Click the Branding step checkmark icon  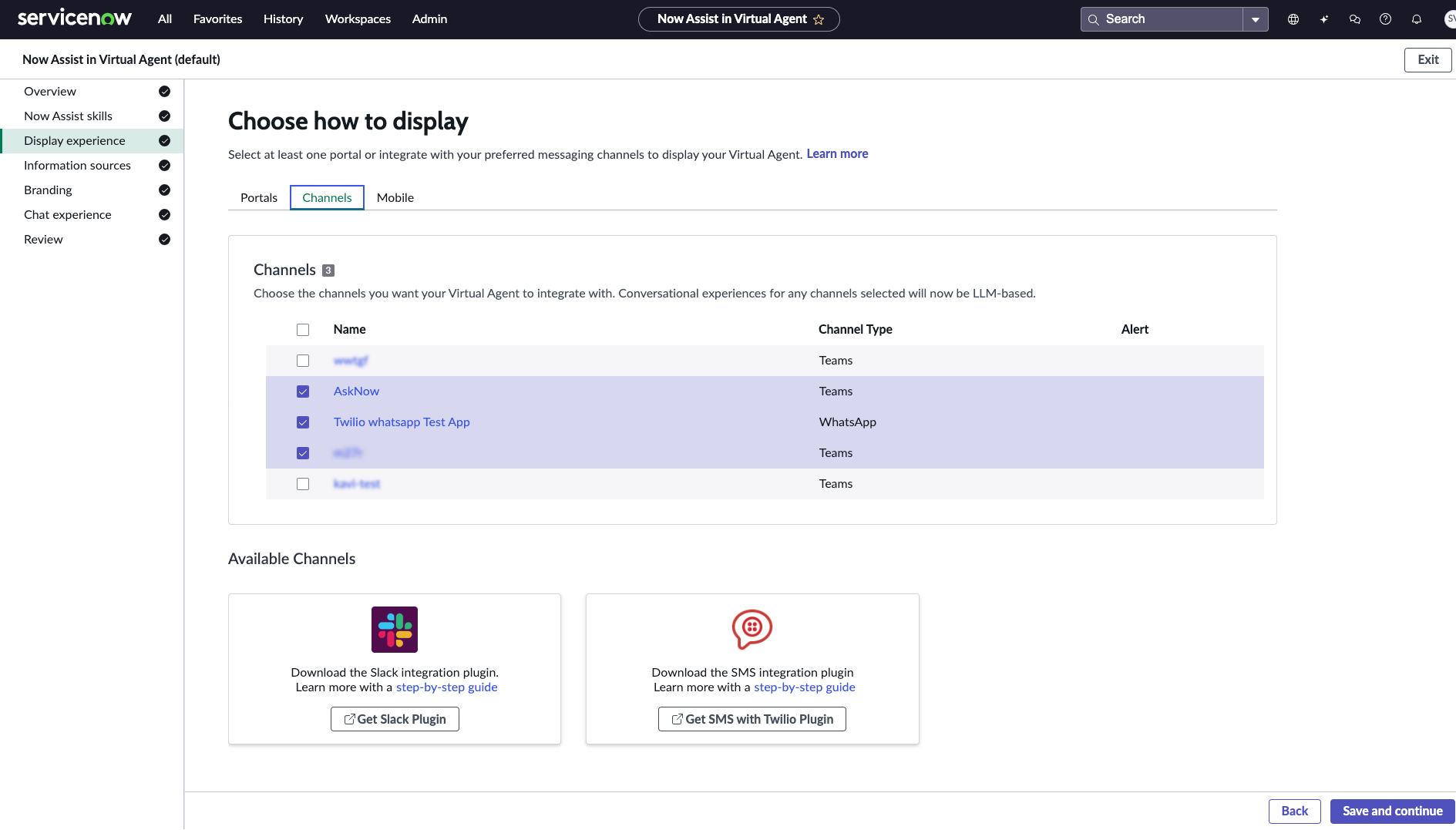point(164,190)
